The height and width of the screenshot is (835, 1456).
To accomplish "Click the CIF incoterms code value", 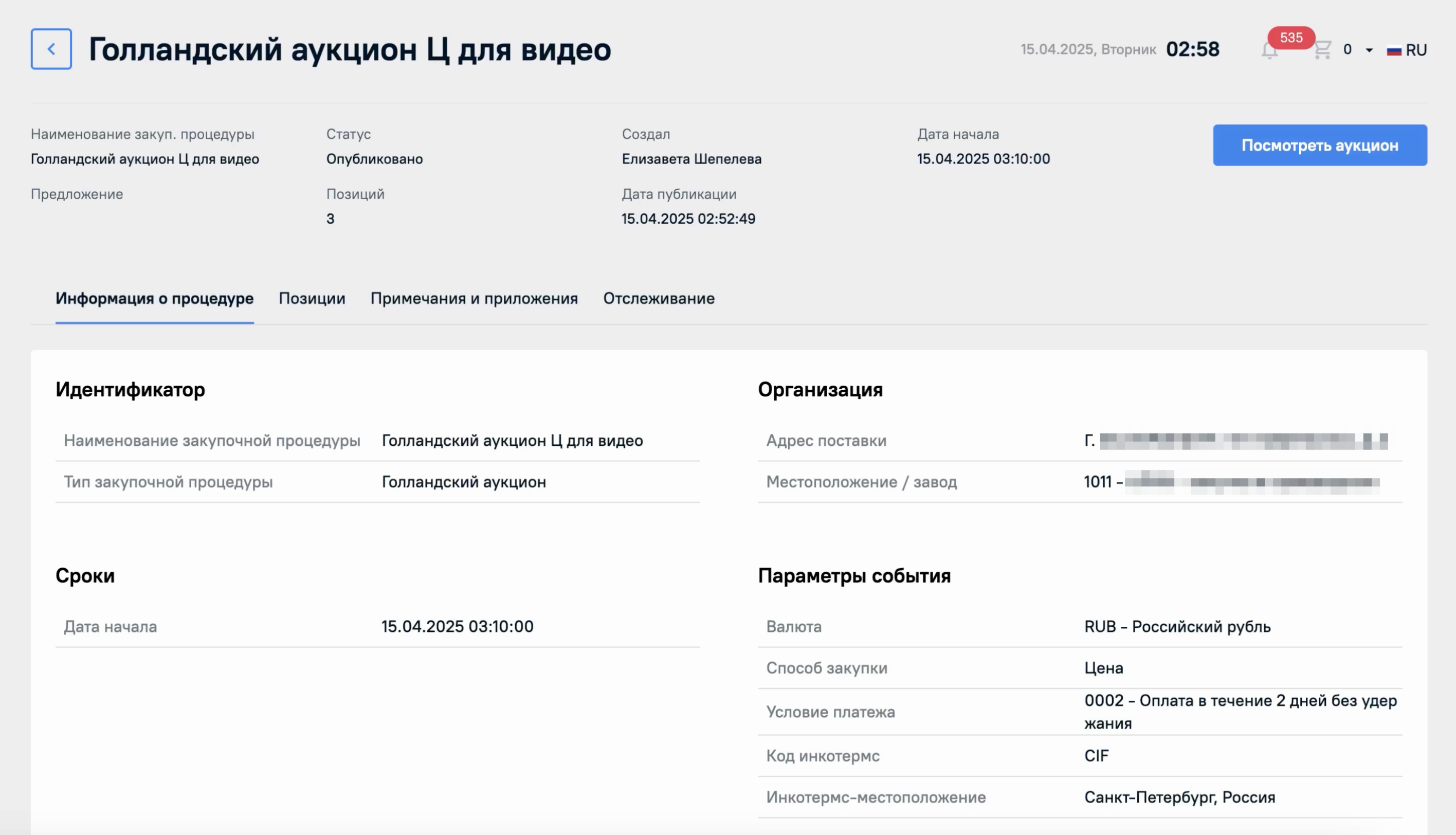I will pyautogui.click(x=1096, y=755).
